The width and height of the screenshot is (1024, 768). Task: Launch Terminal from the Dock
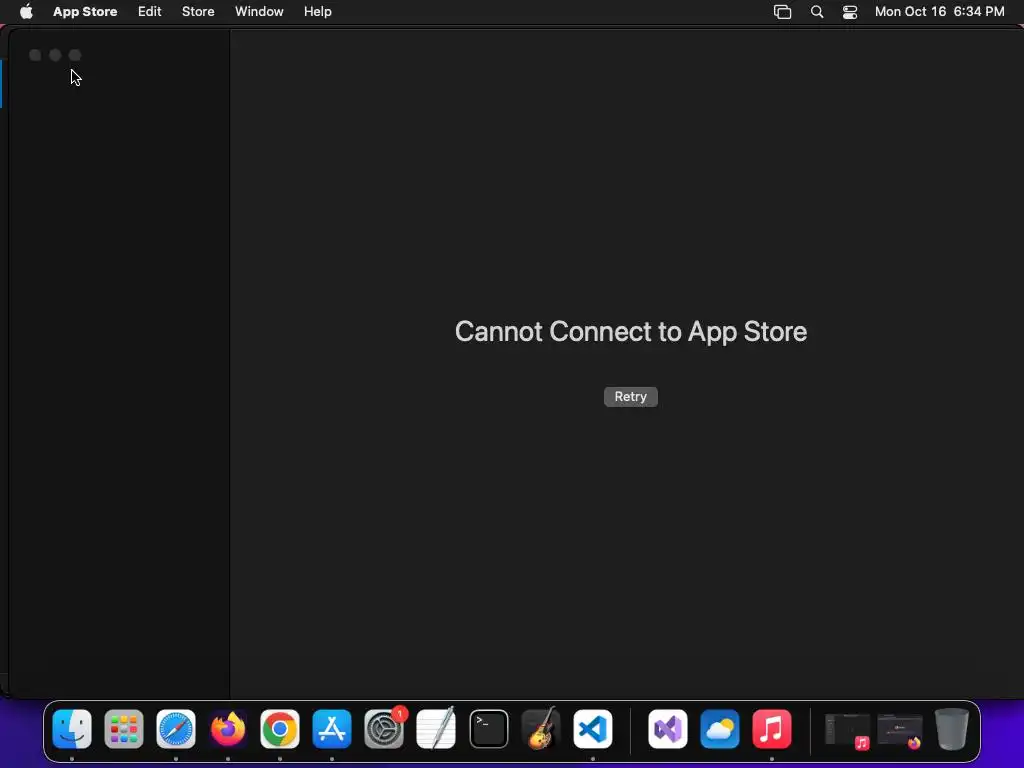[x=488, y=729]
